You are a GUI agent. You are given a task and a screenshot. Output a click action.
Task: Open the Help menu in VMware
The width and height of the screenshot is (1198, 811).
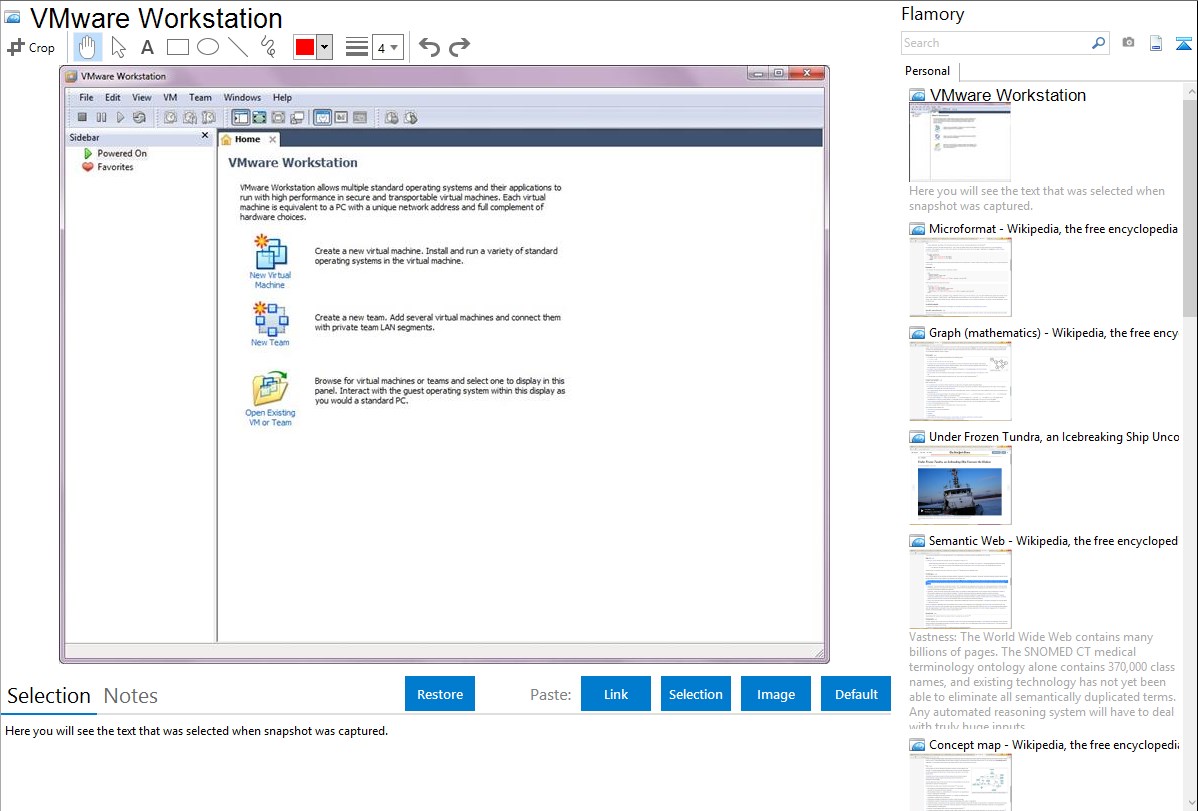283,98
